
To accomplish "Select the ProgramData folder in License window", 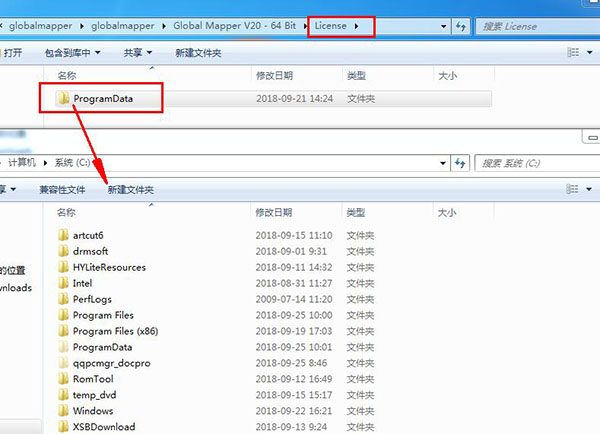I will [x=102, y=98].
